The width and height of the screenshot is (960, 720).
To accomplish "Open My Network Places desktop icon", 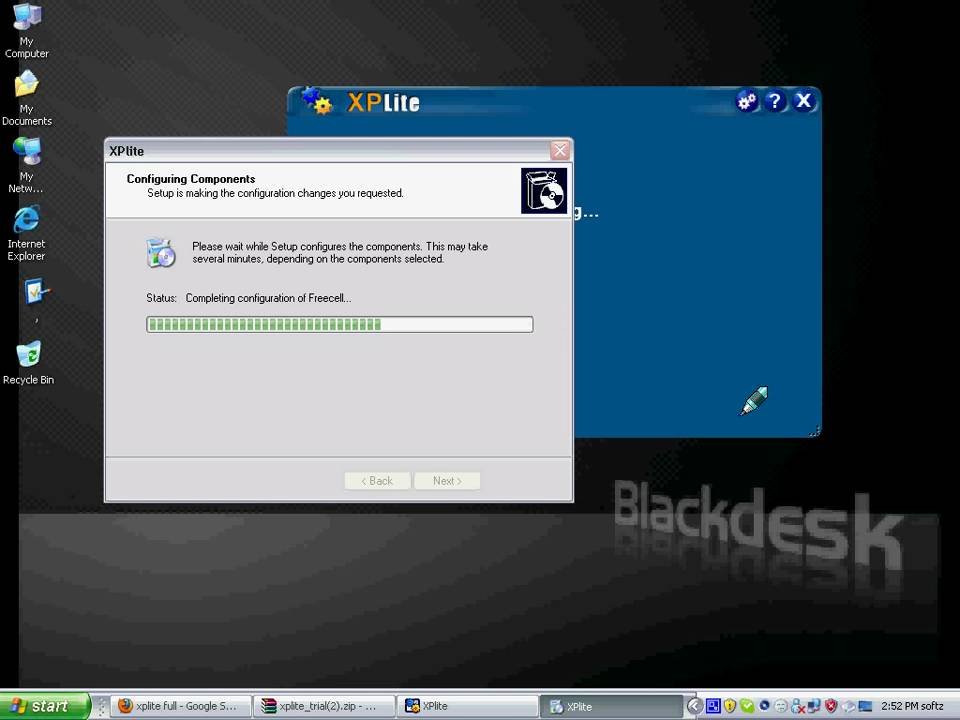I will pos(26,165).
